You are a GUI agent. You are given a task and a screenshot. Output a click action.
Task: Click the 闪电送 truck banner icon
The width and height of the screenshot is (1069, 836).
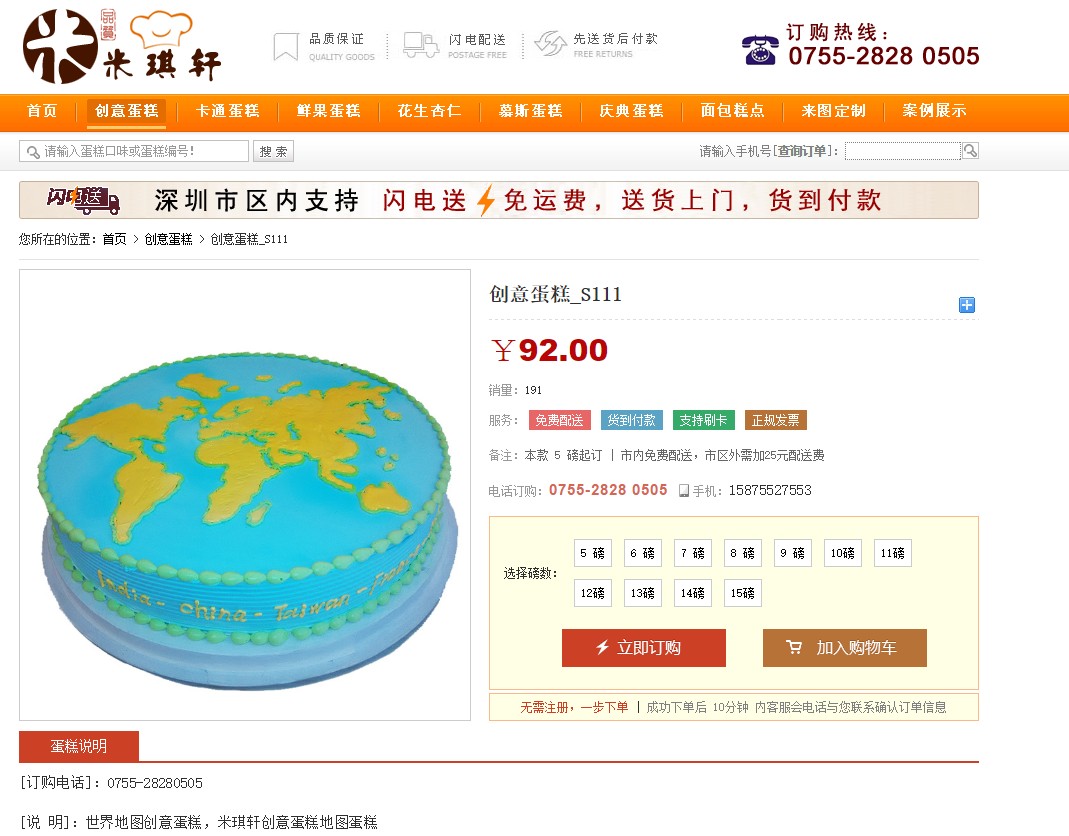pyautogui.click(x=83, y=200)
